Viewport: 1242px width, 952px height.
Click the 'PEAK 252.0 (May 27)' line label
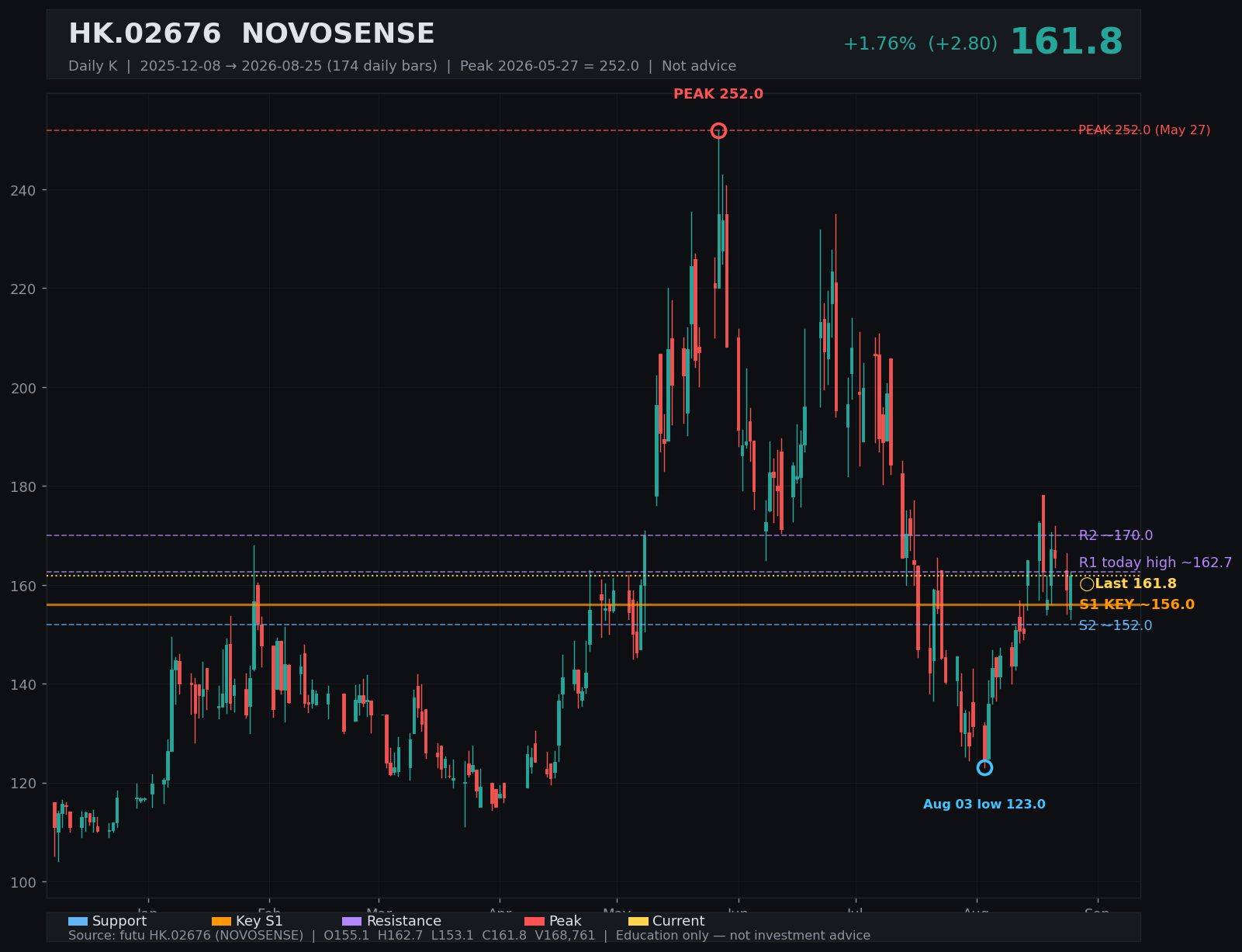(1144, 130)
